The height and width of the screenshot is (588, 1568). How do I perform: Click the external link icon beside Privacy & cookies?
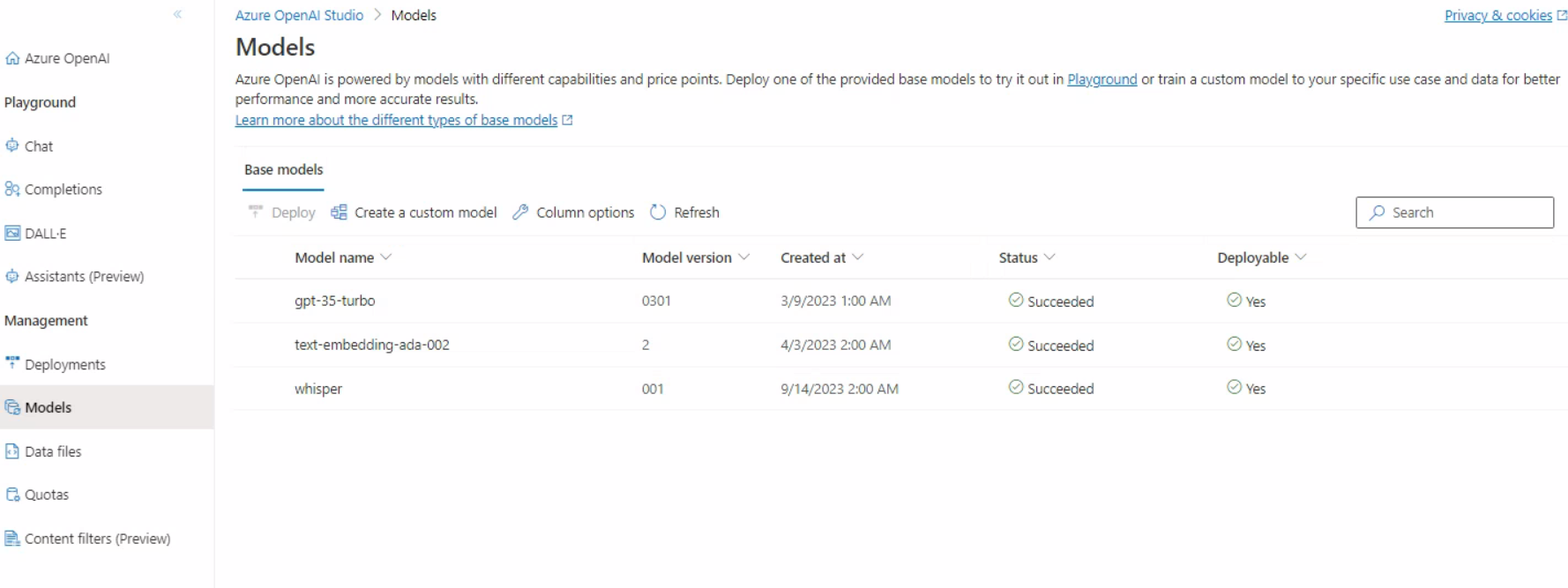tap(1562, 15)
